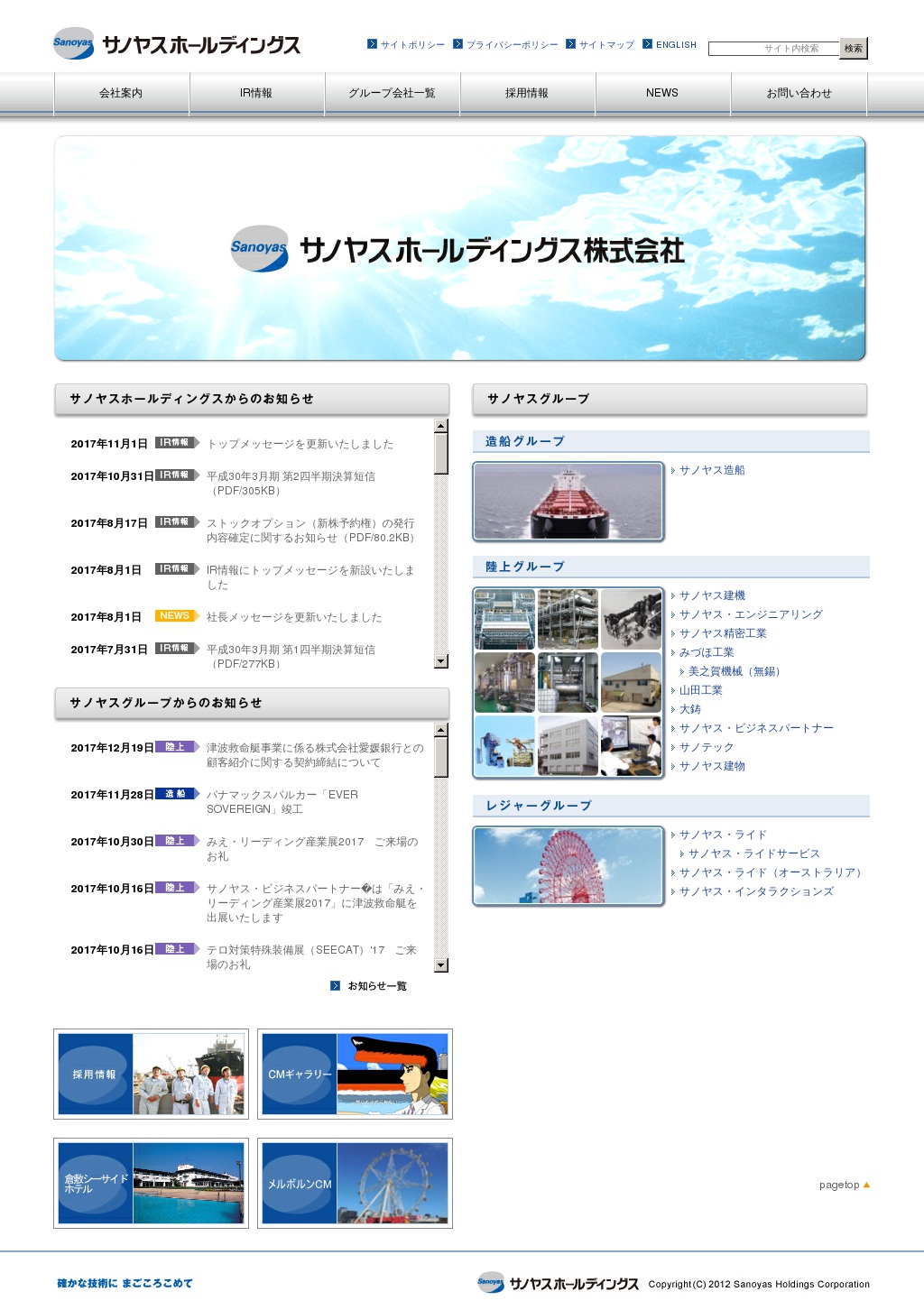The width and height of the screenshot is (924, 1310).
Task: Click the 造船 tag for 2017年11月28日
Action: pos(177,793)
